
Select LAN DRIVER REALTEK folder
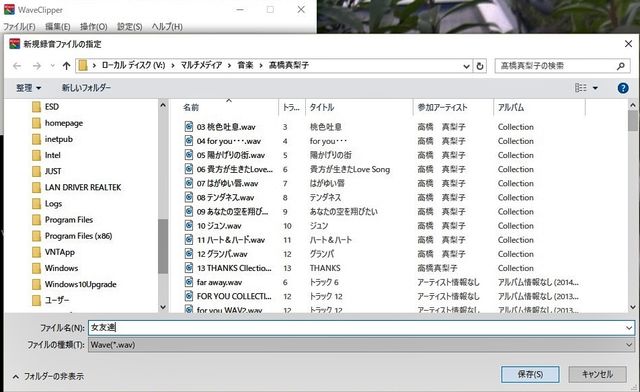pyautogui.click(x=77, y=187)
